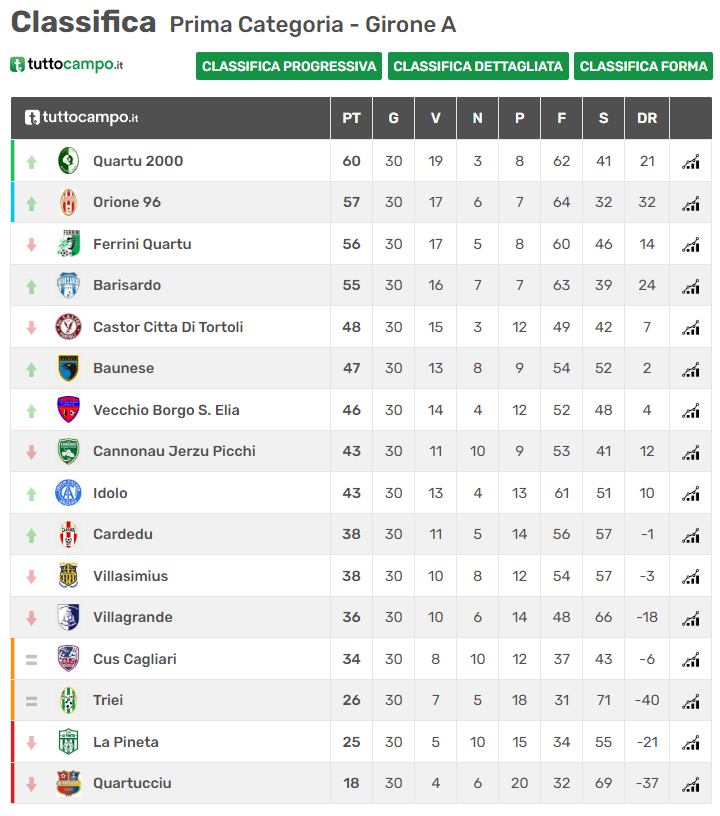
Task: Click the Orione 96 team crest
Action: pos(68,202)
